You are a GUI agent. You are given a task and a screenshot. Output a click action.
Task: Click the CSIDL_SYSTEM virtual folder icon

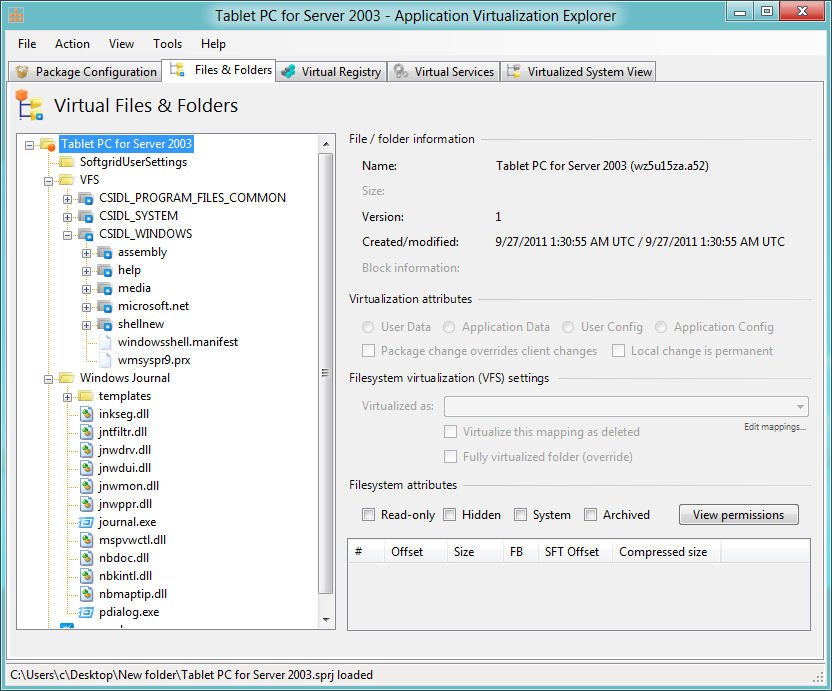click(x=86, y=216)
